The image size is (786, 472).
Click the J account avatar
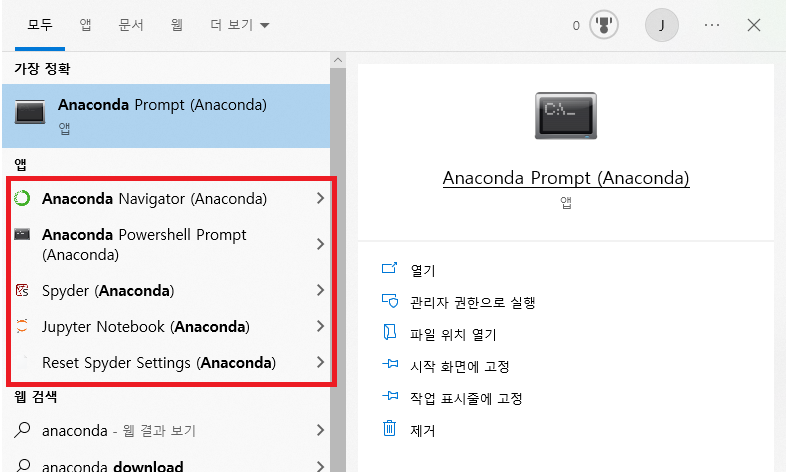(x=662, y=25)
